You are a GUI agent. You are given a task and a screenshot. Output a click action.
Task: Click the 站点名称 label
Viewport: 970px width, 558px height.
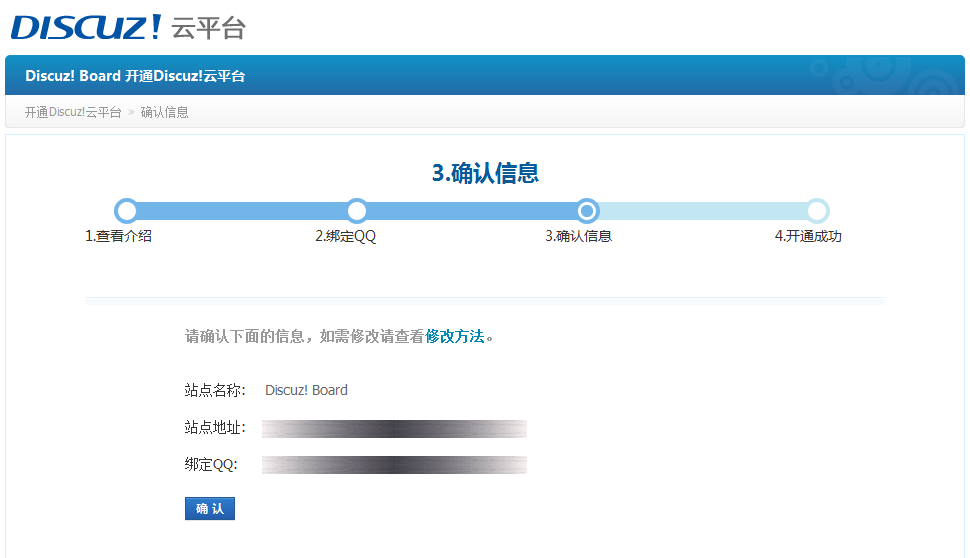(215, 390)
